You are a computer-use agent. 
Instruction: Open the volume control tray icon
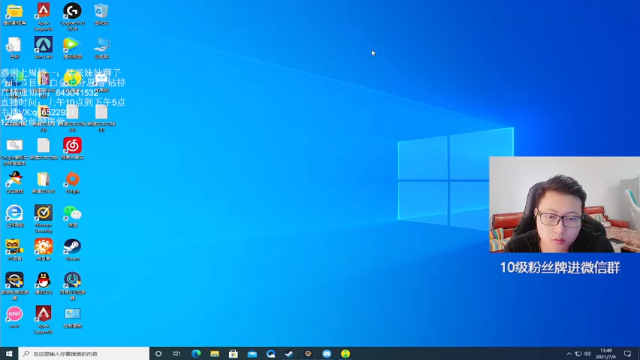pyautogui.click(x=587, y=354)
